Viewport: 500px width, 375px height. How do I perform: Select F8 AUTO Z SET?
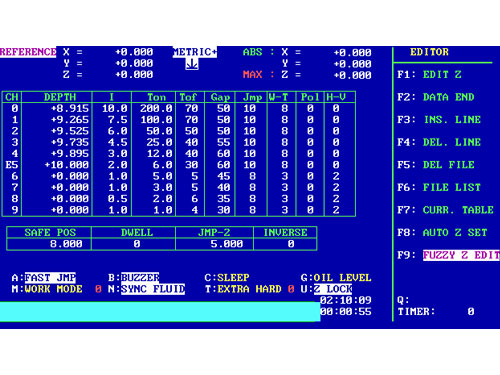pos(442,232)
